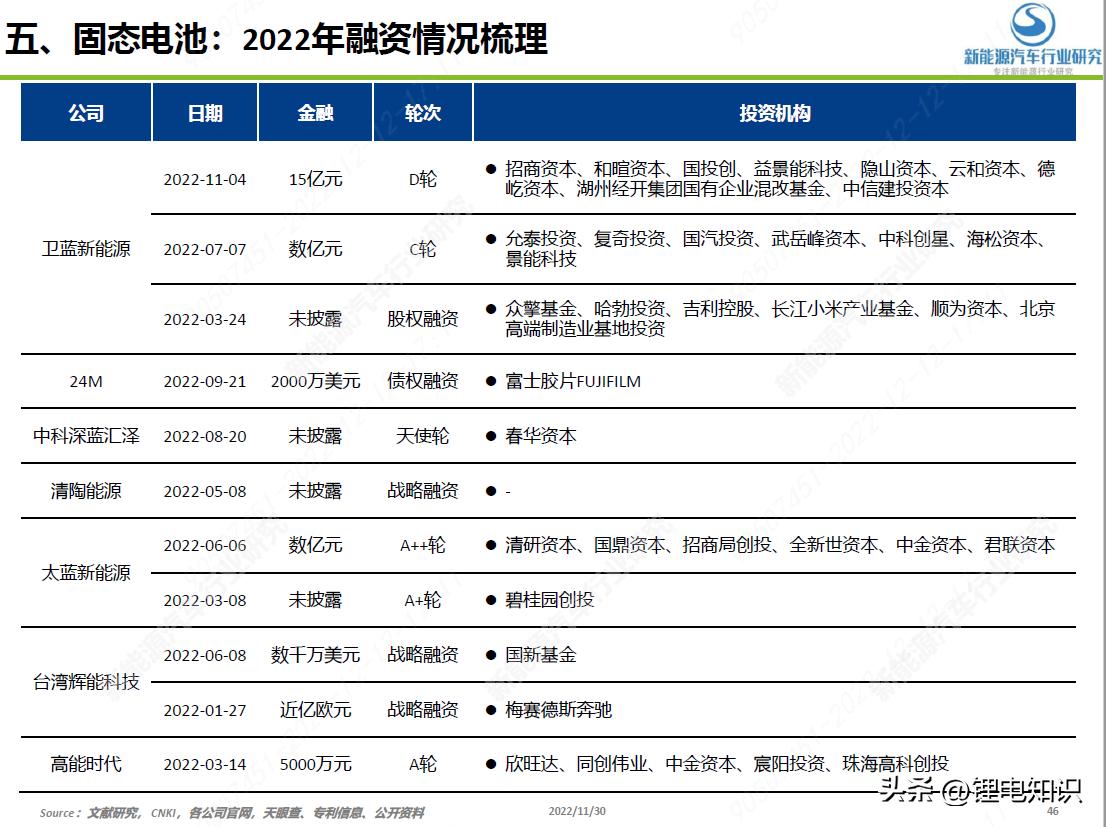1106x827 pixels.
Task: Click round D轮
Action: [423, 179]
